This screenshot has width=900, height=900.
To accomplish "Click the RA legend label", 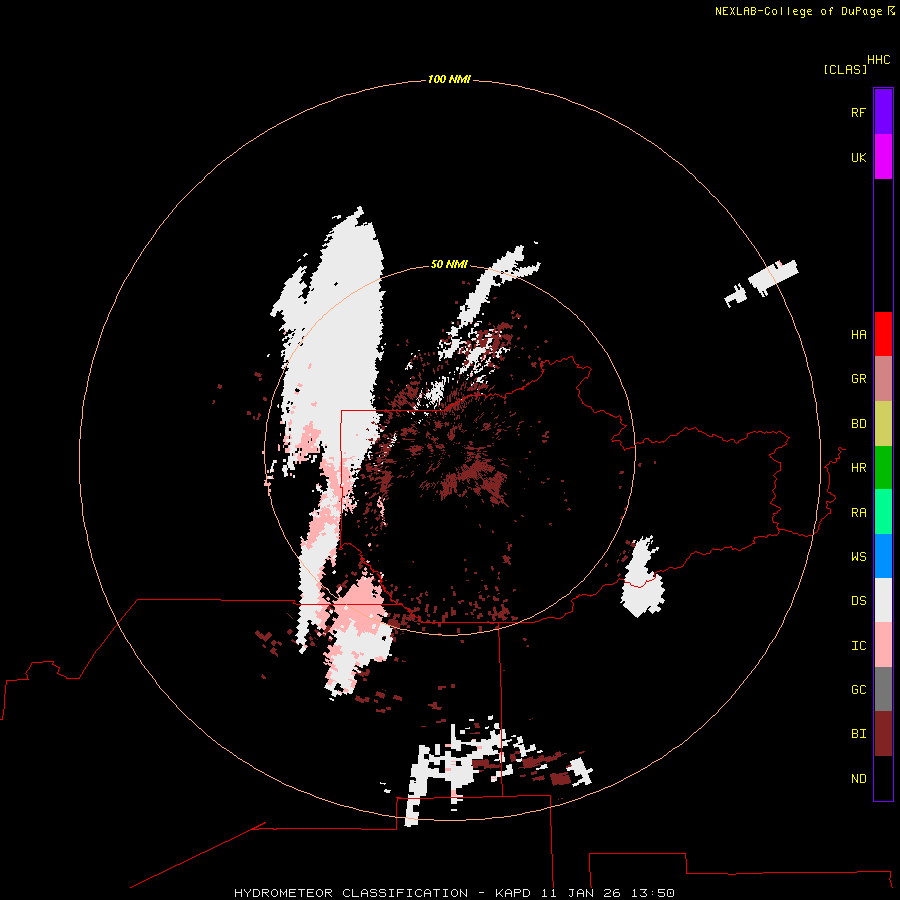I will (x=858, y=513).
